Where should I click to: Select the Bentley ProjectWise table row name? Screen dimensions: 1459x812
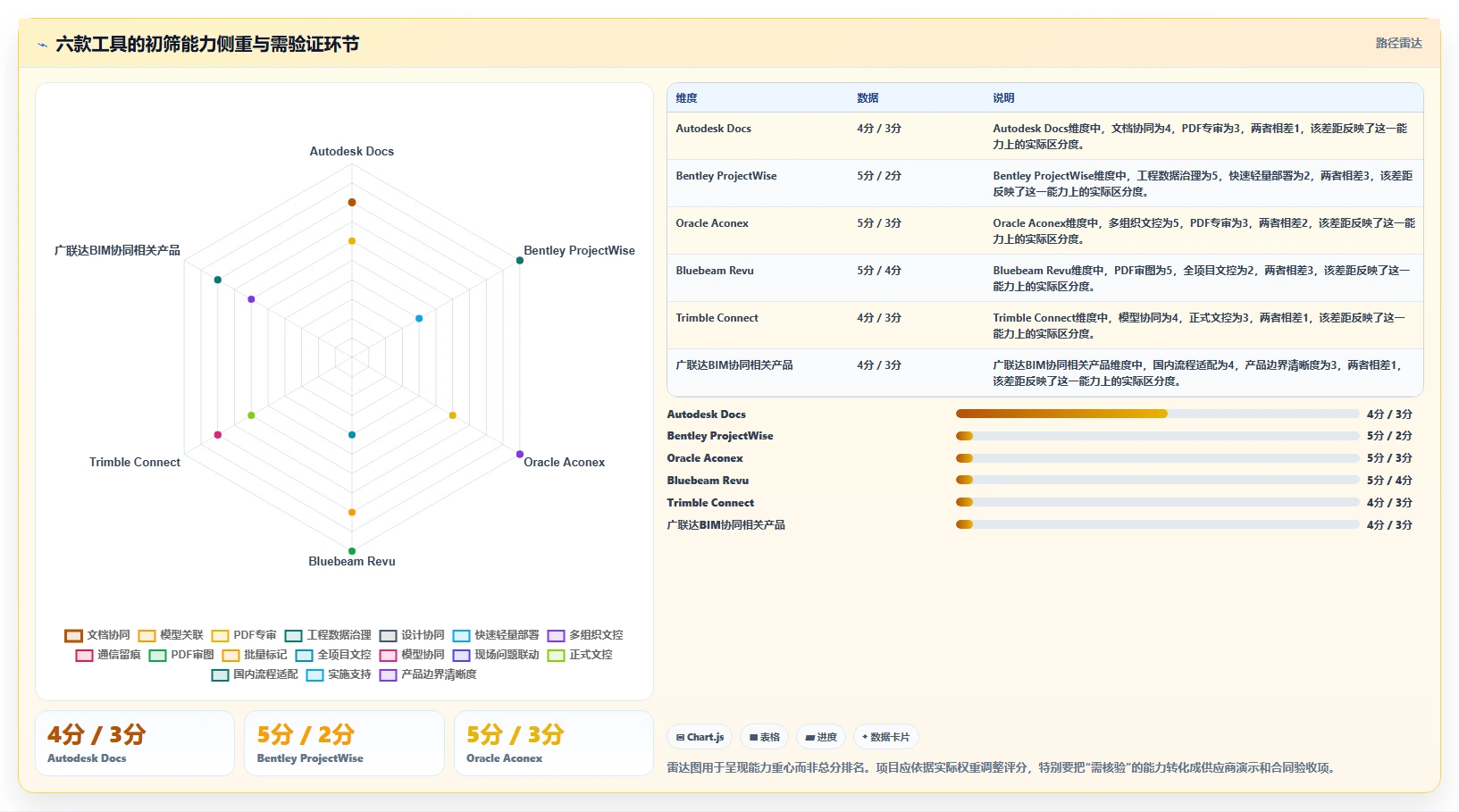(x=726, y=176)
